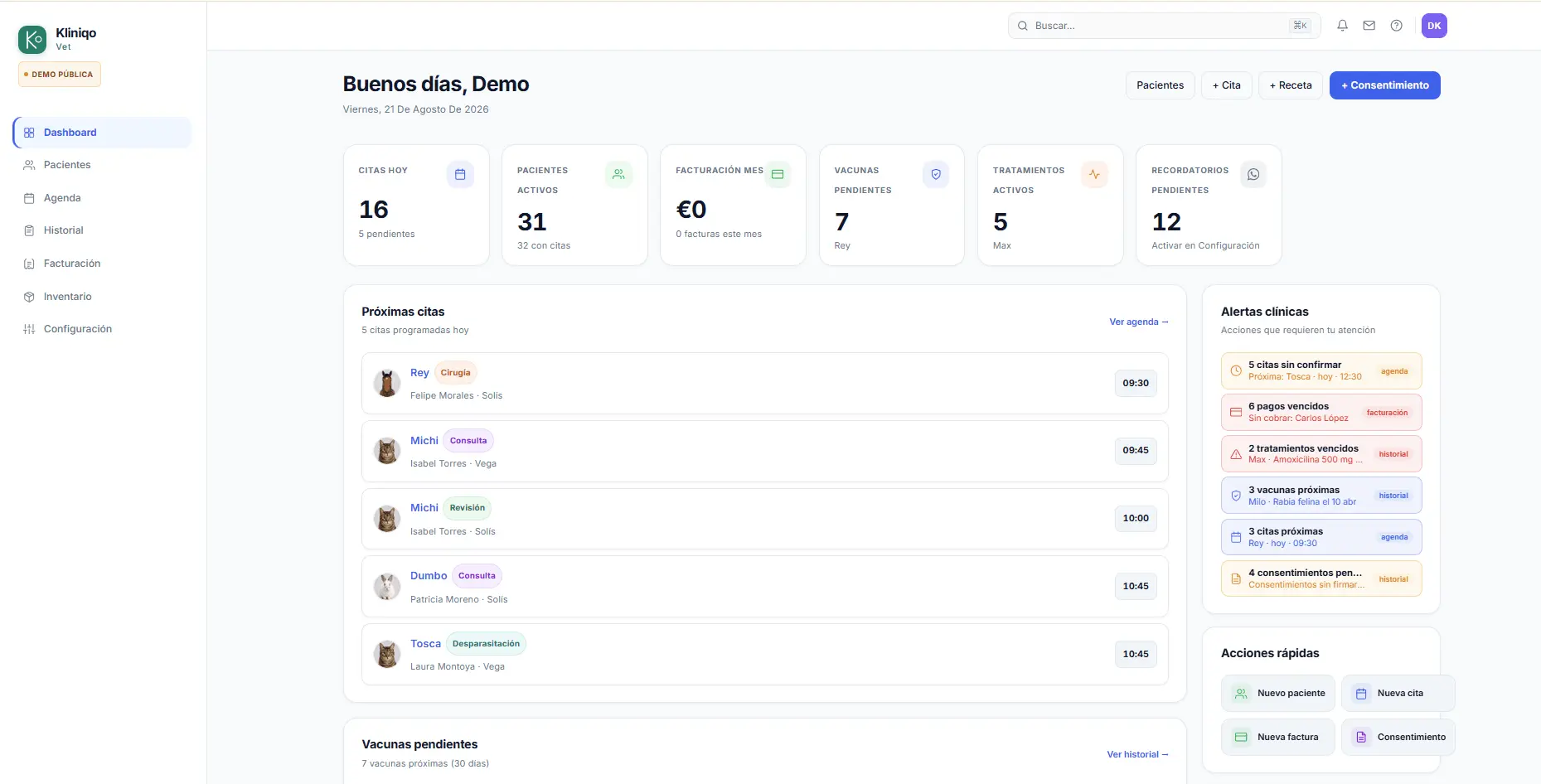Open Michi's 09:45 Consulta appointment
Screen dimensions: 1541x784
point(765,451)
